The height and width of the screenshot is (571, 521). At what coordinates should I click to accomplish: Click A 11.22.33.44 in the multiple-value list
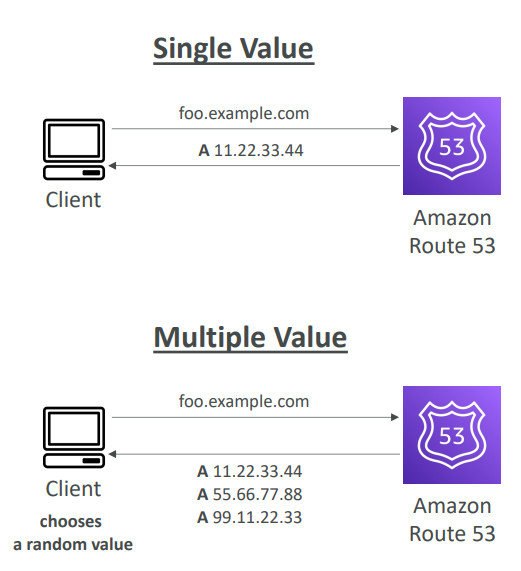249,471
